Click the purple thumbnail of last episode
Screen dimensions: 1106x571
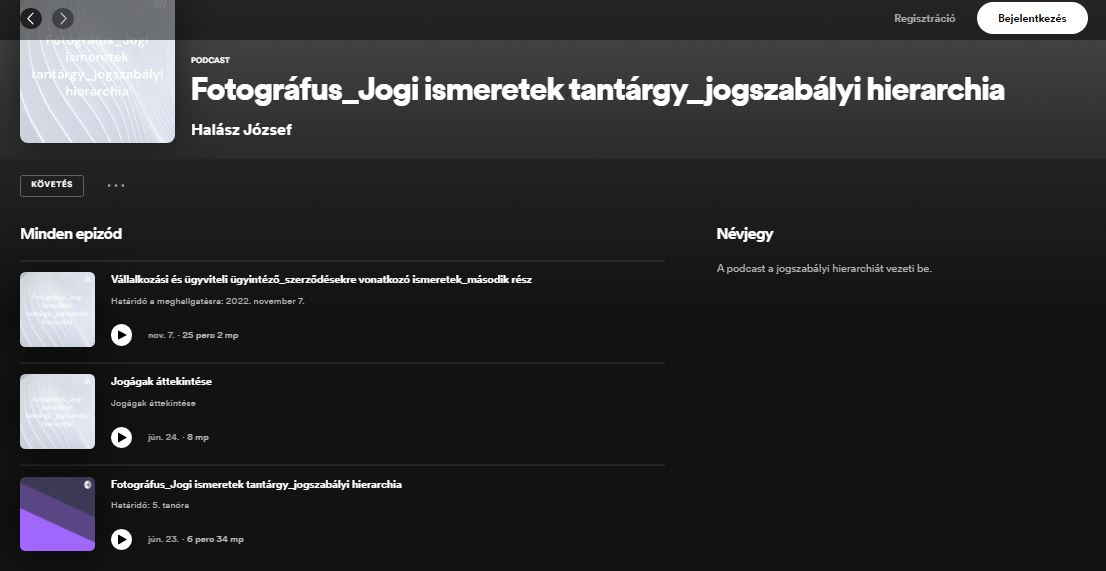(57, 514)
